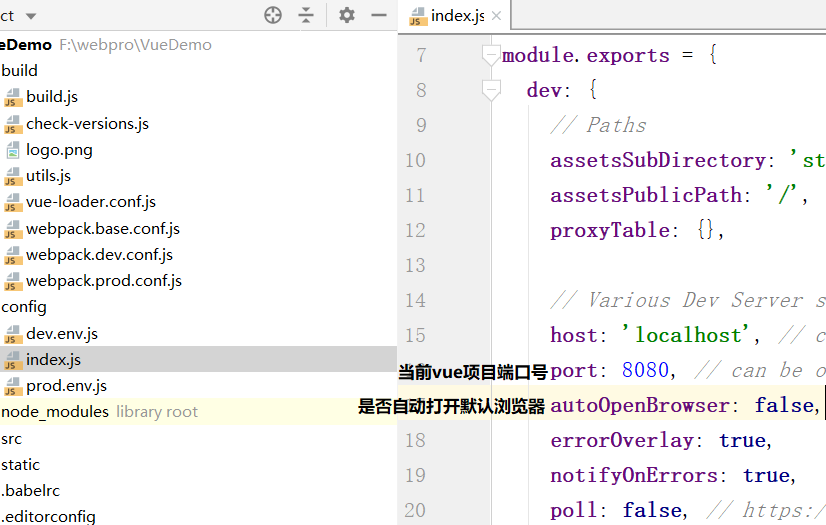Click the prod.env.js file icon
The image size is (826, 525).
(12, 387)
